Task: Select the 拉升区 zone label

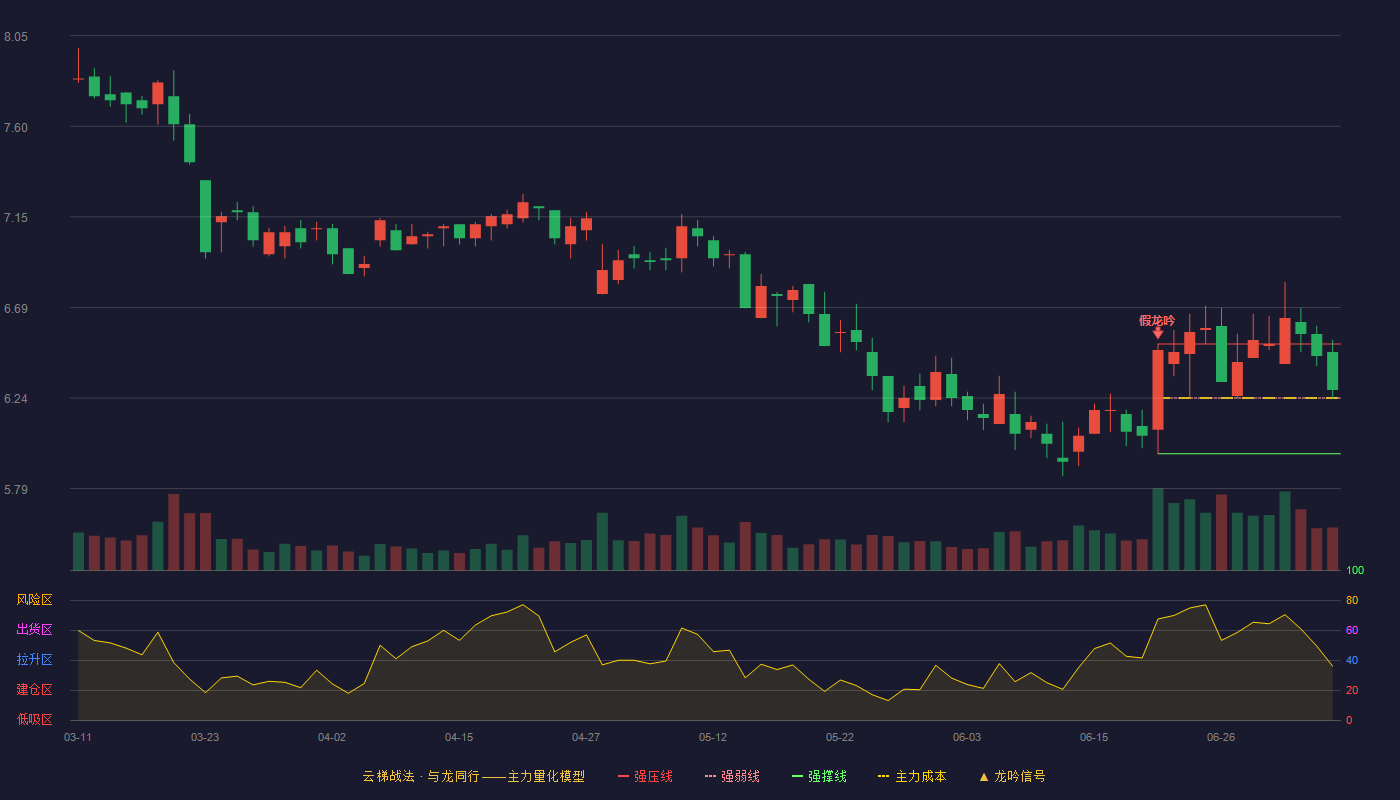Action: (34, 660)
